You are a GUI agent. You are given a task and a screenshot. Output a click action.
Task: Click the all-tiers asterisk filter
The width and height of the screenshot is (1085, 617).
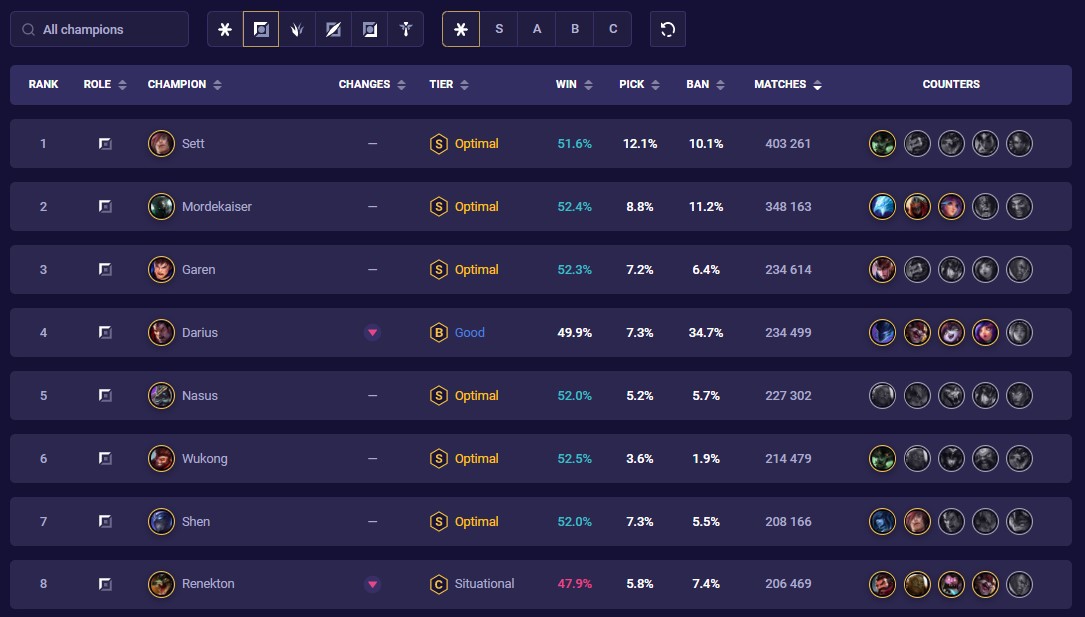point(461,29)
